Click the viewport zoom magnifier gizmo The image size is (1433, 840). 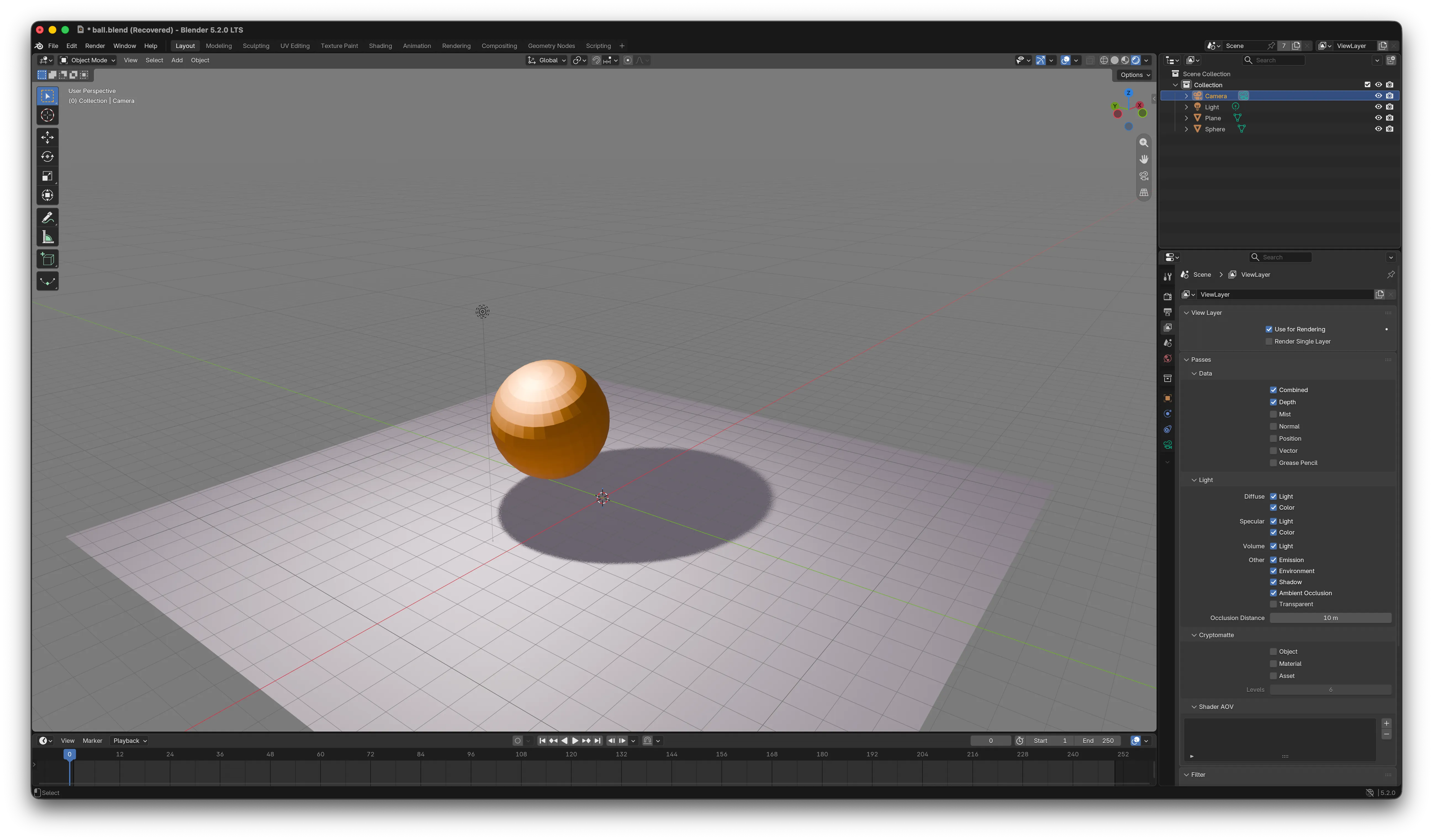(1144, 143)
